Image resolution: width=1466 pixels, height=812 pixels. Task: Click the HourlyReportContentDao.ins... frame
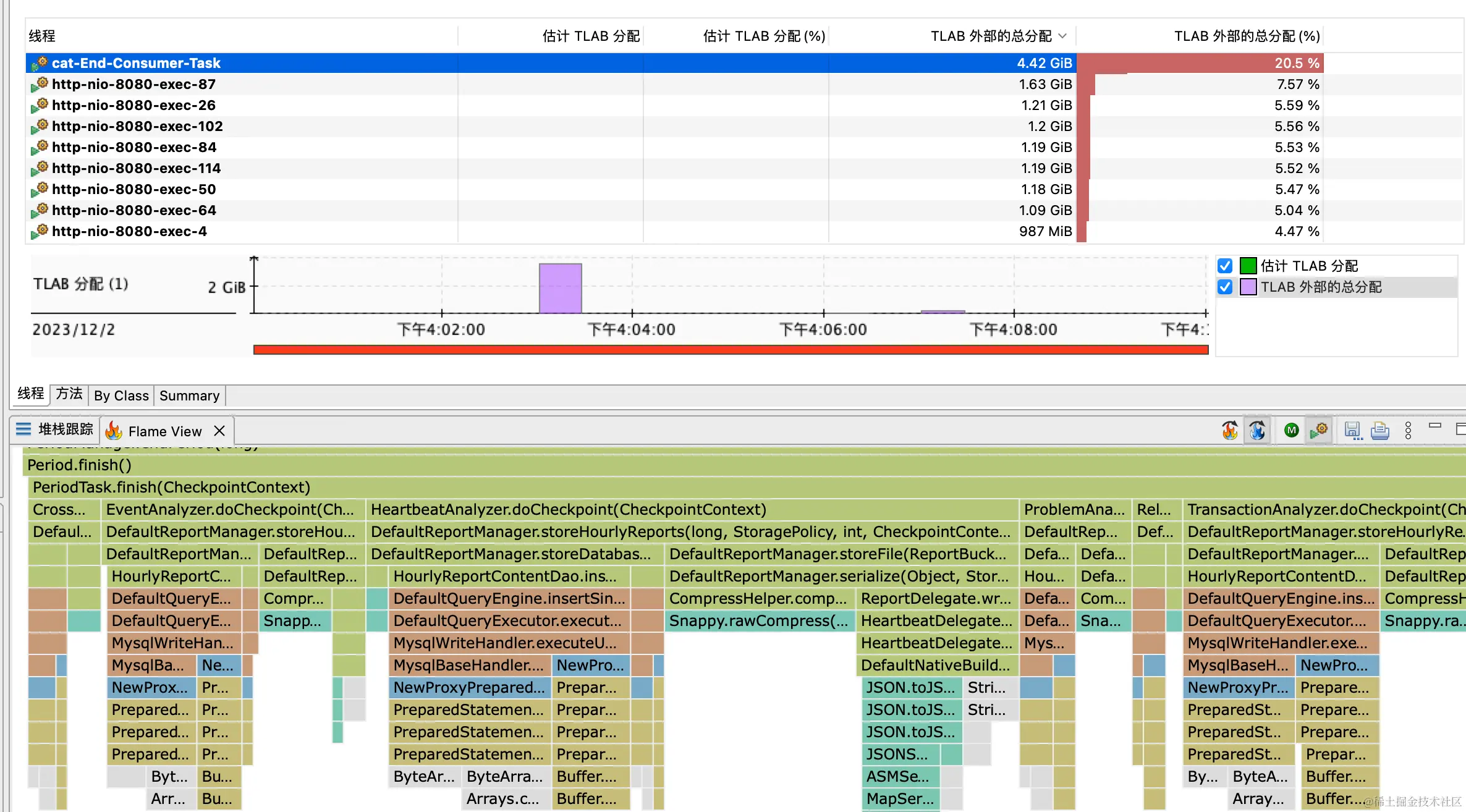tap(509, 576)
